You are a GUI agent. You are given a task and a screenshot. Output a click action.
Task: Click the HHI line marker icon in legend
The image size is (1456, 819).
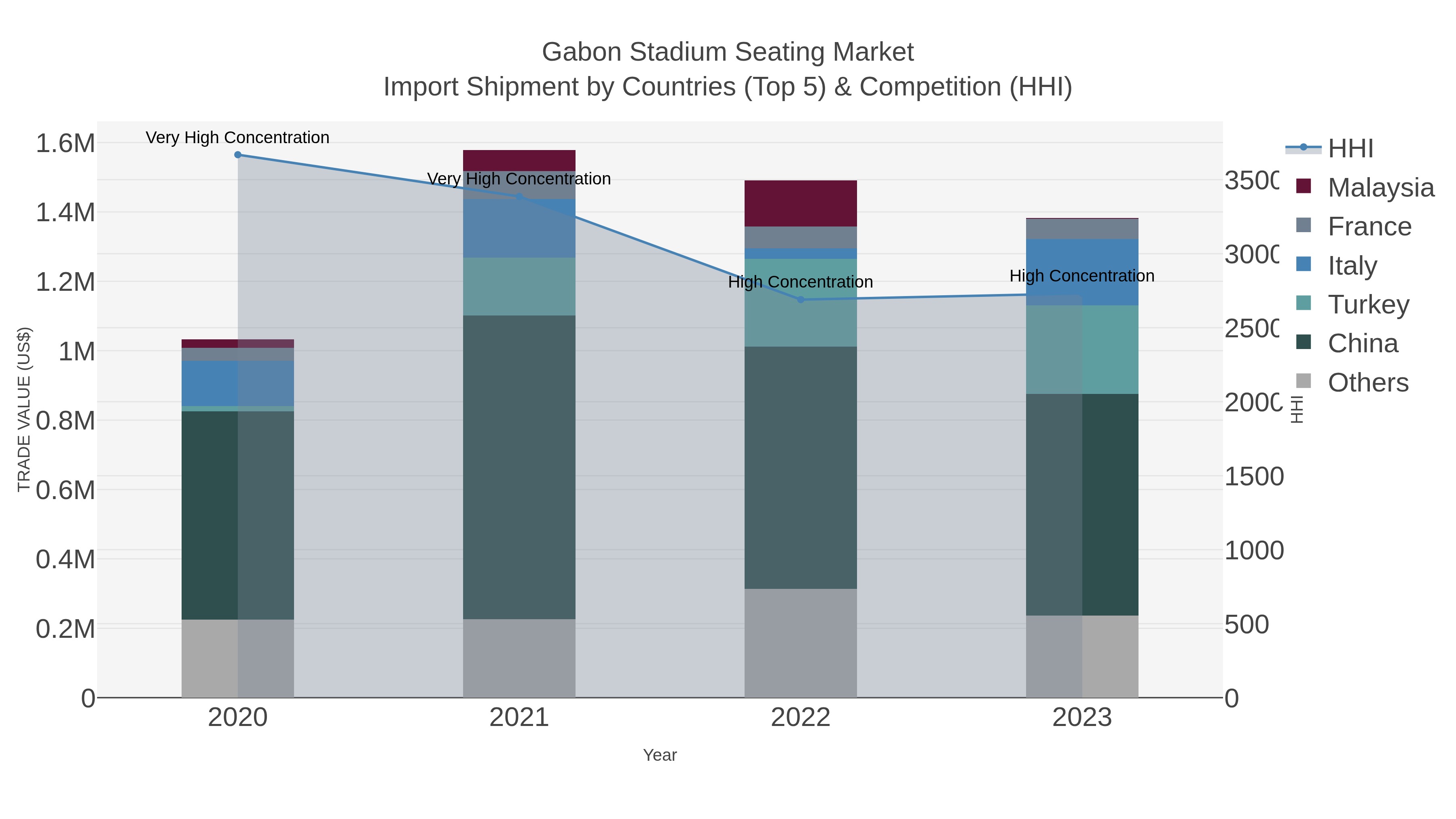point(1304,148)
